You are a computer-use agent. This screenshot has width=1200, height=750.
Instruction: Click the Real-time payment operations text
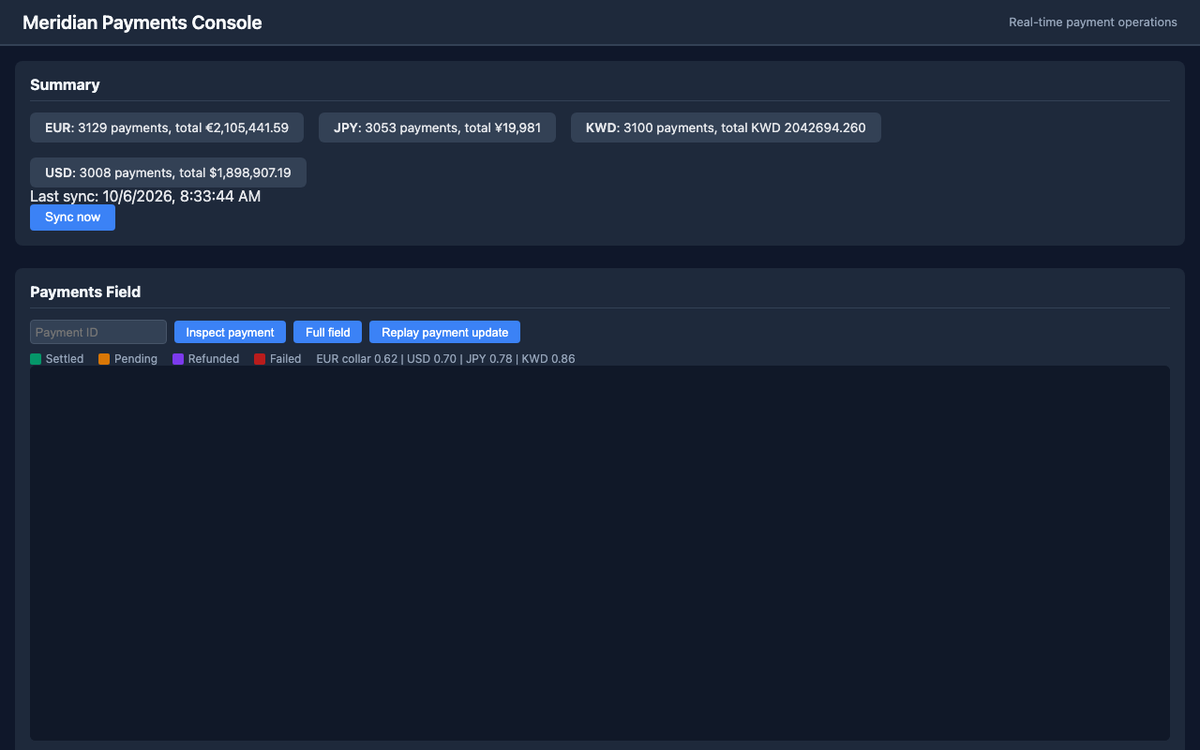1093,23
